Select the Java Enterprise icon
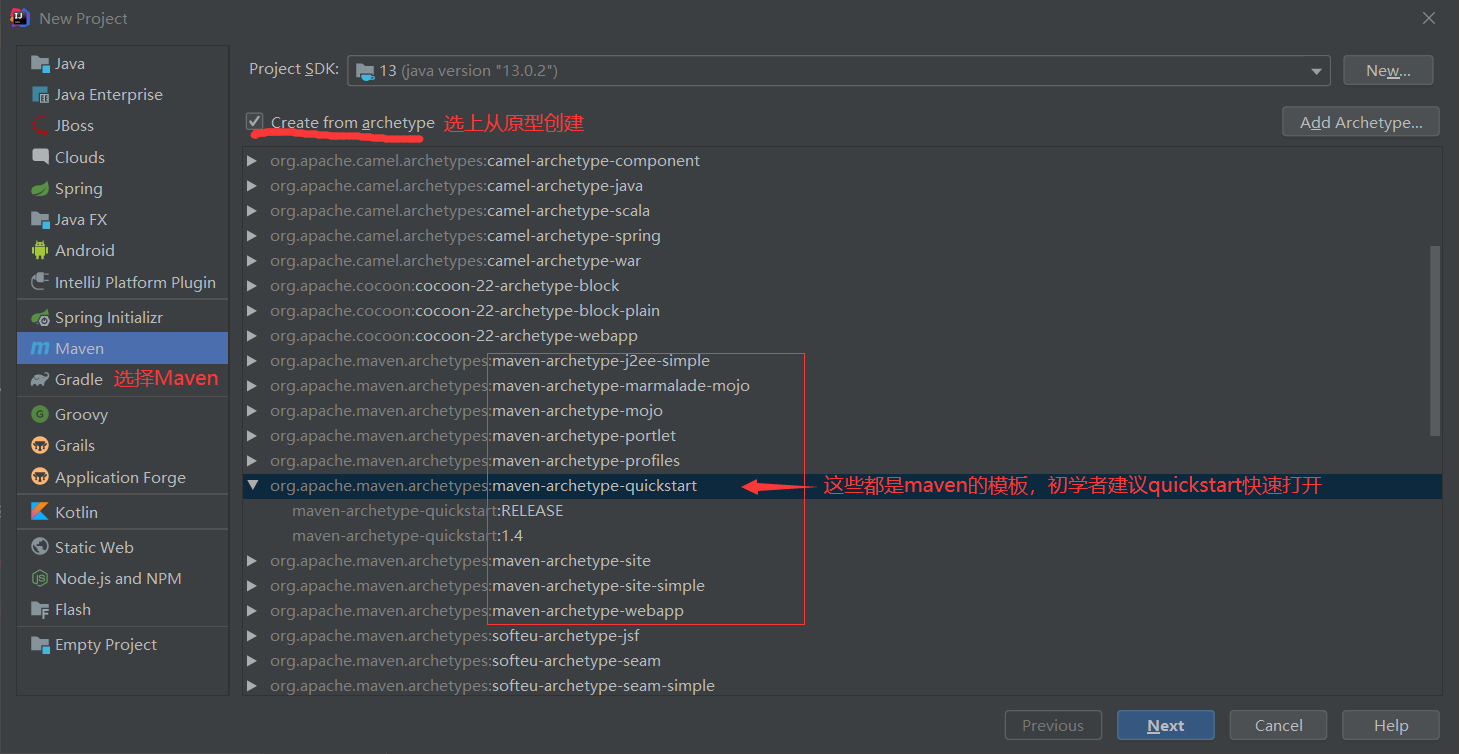 (x=40, y=95)
